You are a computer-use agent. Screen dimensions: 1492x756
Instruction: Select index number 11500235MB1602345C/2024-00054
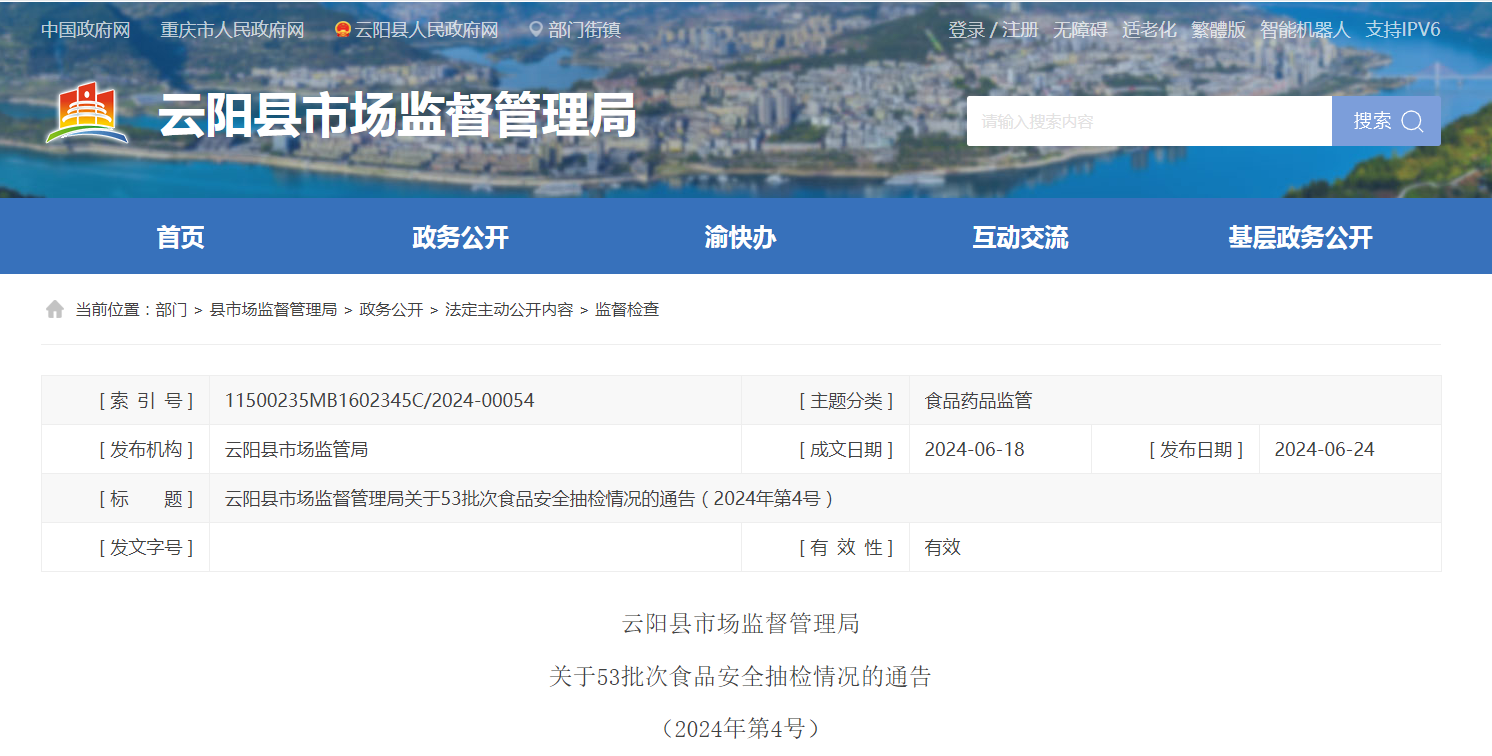pos(379,401)
